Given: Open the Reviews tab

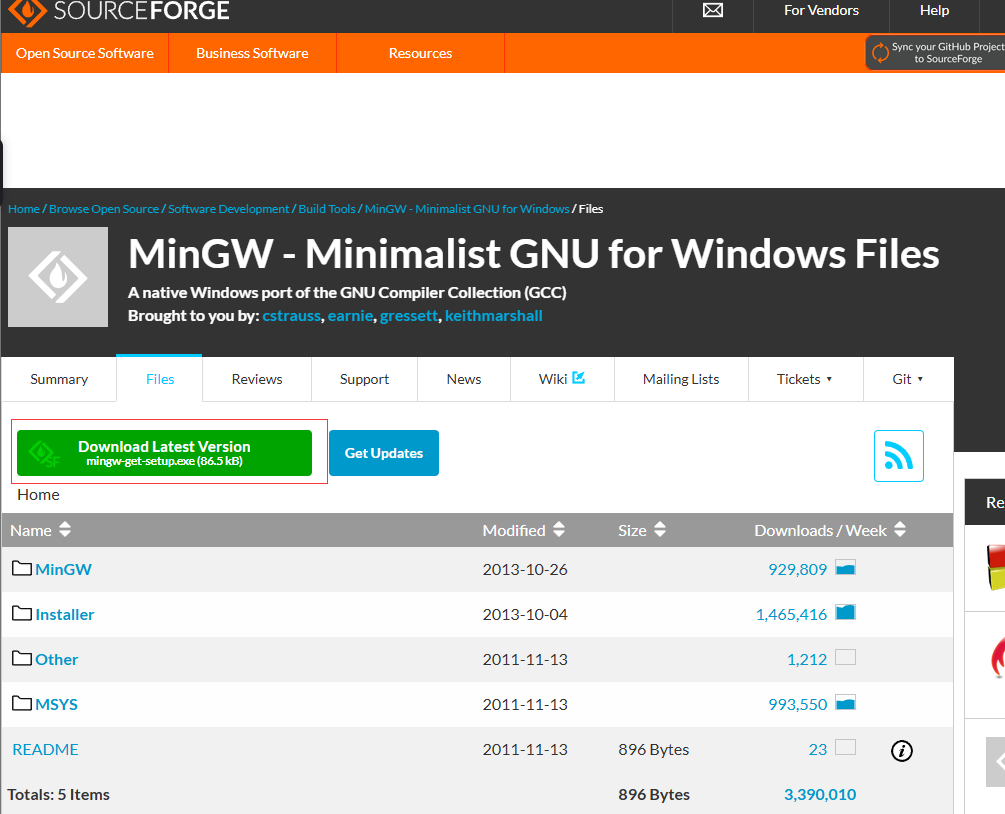Looking at the screenshot, I should point(257,379).
